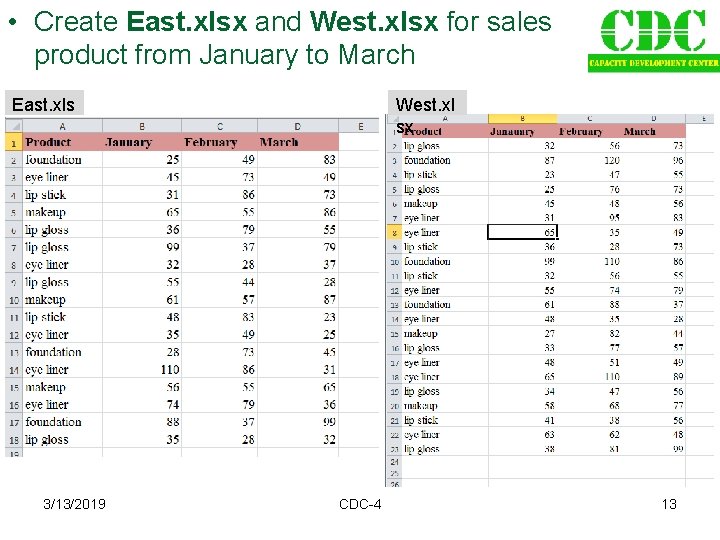
Task: Click the CDC Capacity Development Center logo
Action: pyautogui.click(x=652, y=40)
